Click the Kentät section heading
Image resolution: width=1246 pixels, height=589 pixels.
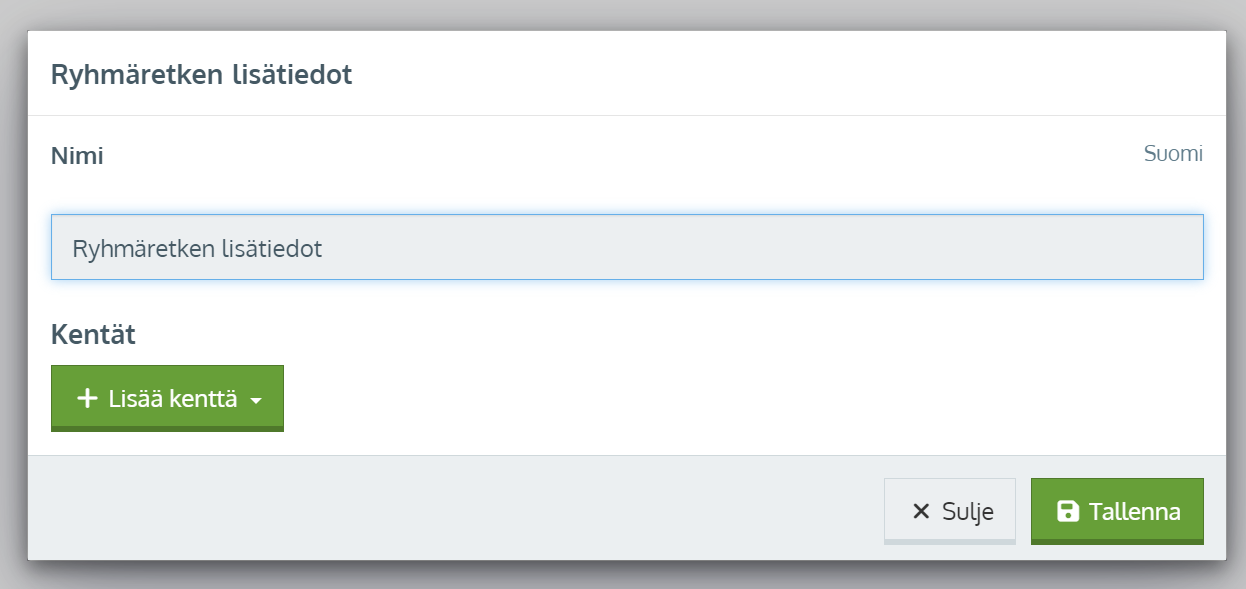coord(93,335)
